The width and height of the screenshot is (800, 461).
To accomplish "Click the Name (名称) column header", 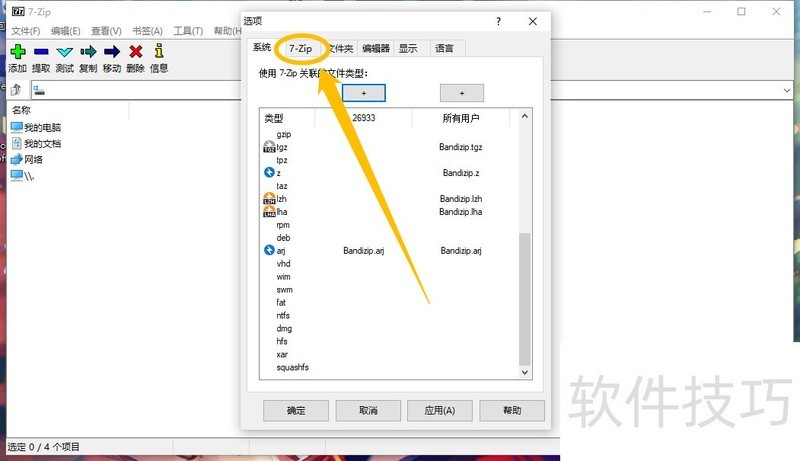I will click(x=21, y=110).
